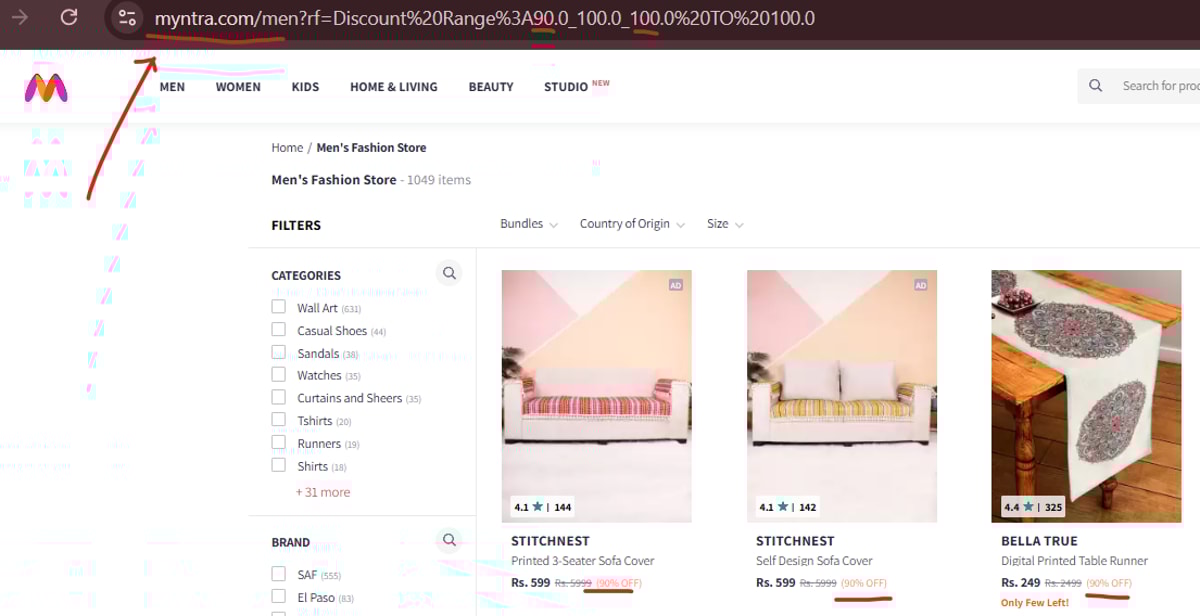Open the Categories filter search icon
This screenshot has width=1200, height=616.
point(449,273)
